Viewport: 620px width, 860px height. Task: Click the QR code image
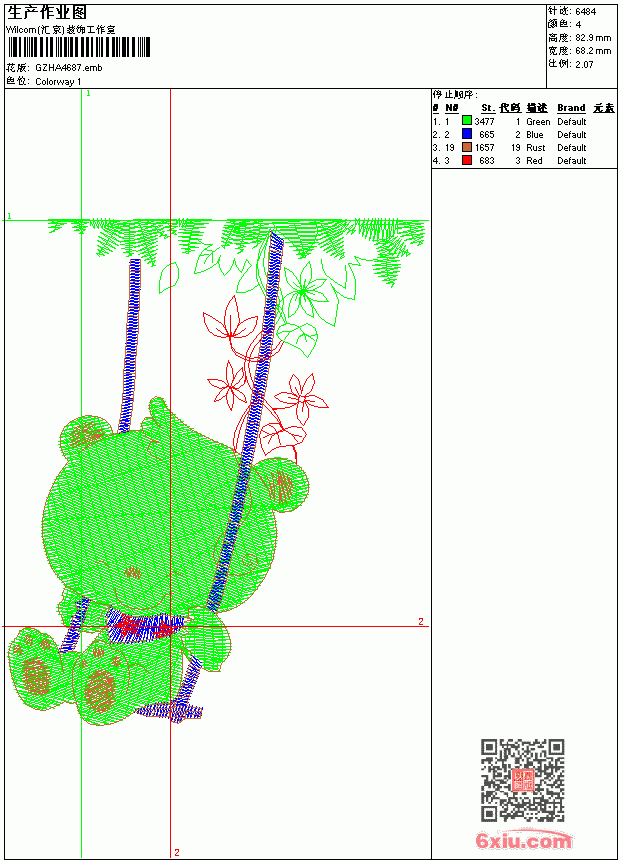coord(523,780)
